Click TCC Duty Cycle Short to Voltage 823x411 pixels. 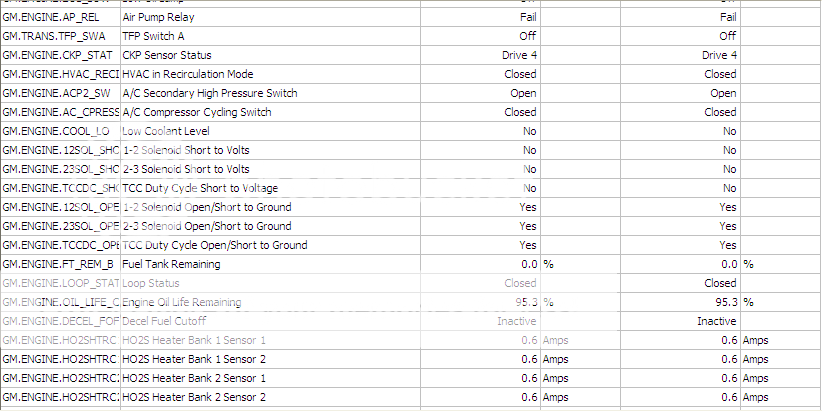click(199, 188)
